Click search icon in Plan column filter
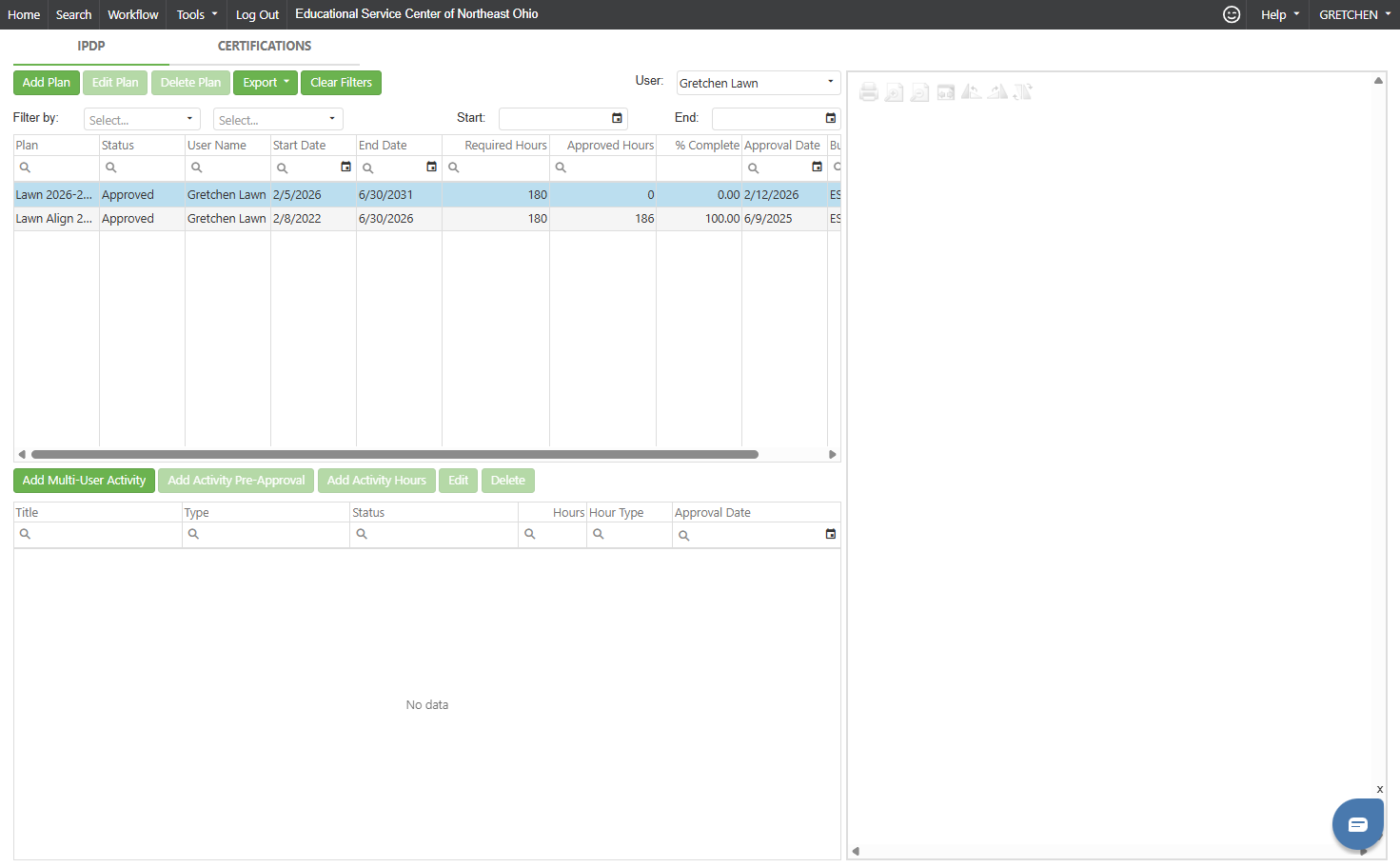1400x867 pixels. point(26,167)
